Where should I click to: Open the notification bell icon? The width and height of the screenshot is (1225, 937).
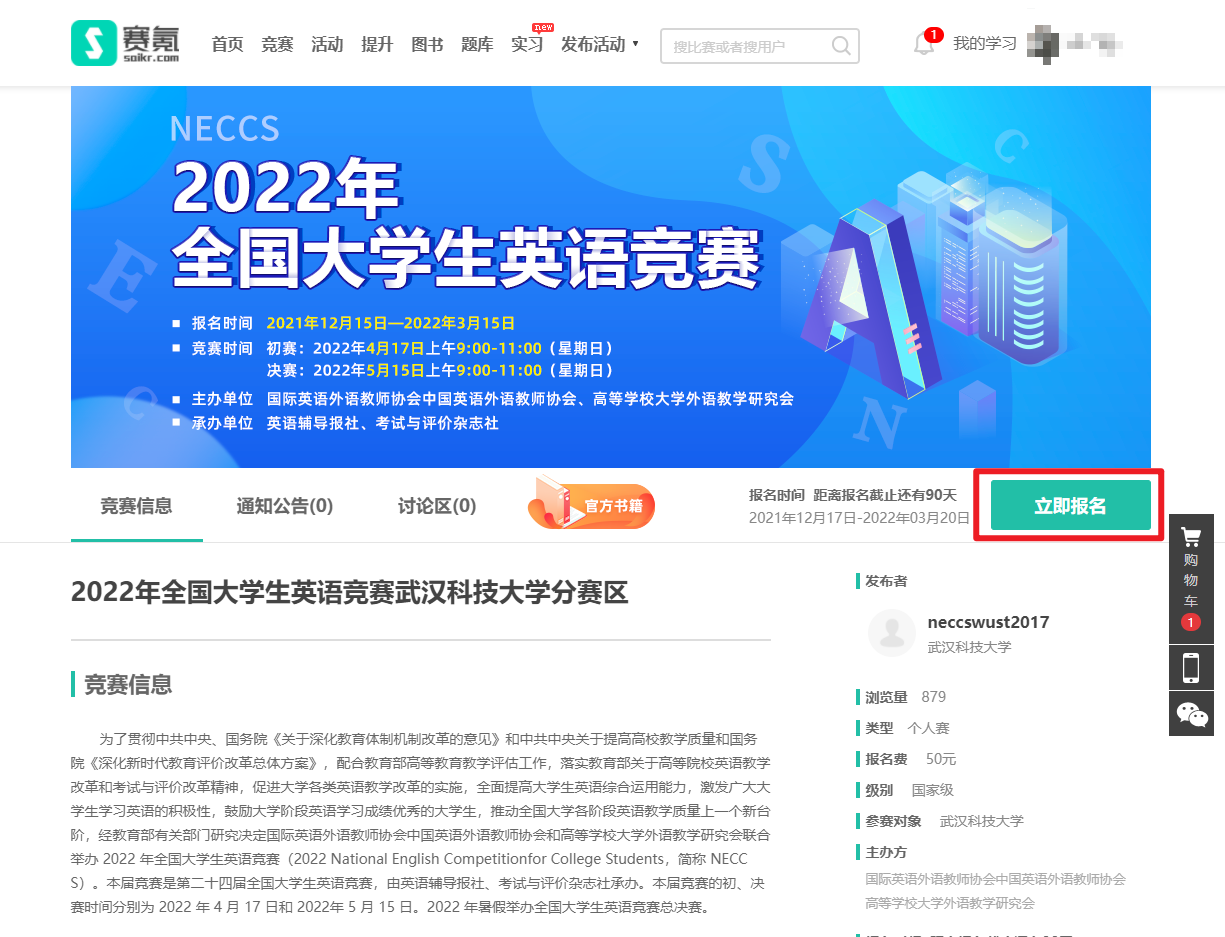click(924, 44)
